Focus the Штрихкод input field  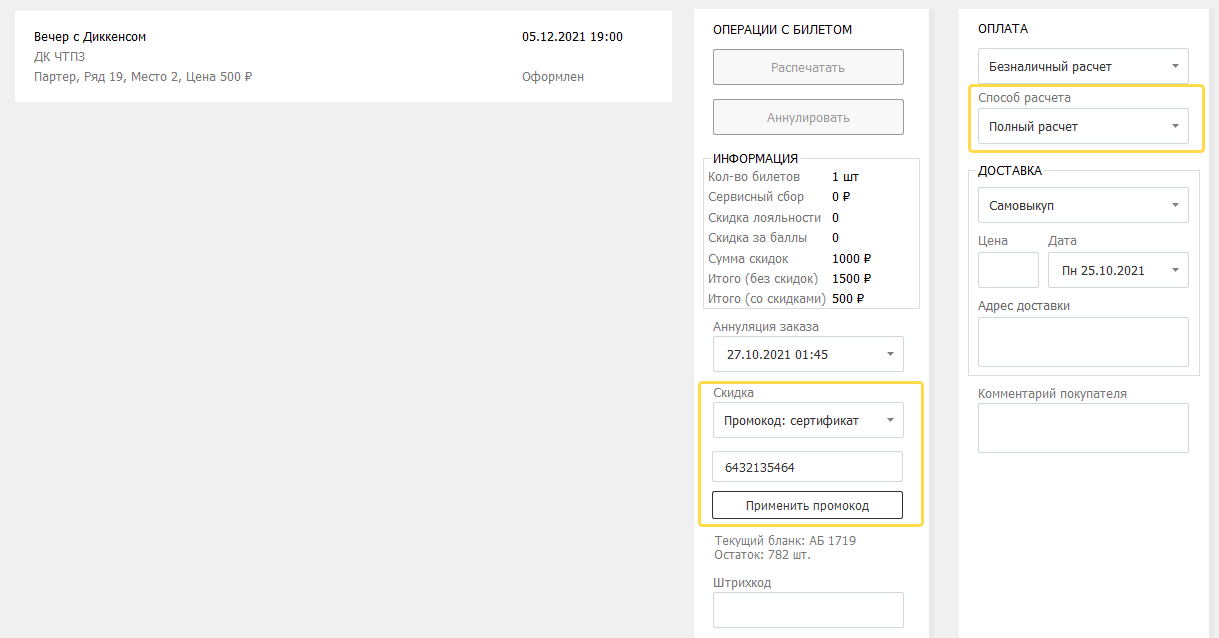(807, 609)
